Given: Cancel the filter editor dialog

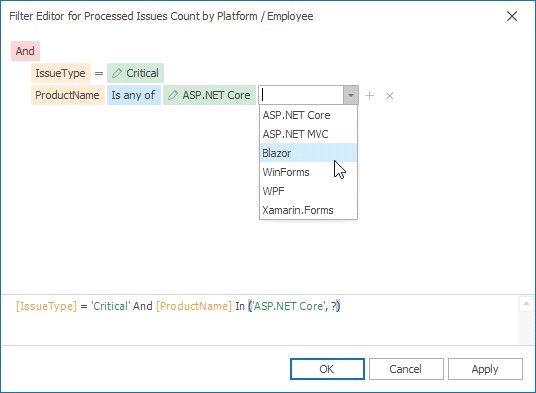Looking at the screenshot, I should tap(406, 369).
